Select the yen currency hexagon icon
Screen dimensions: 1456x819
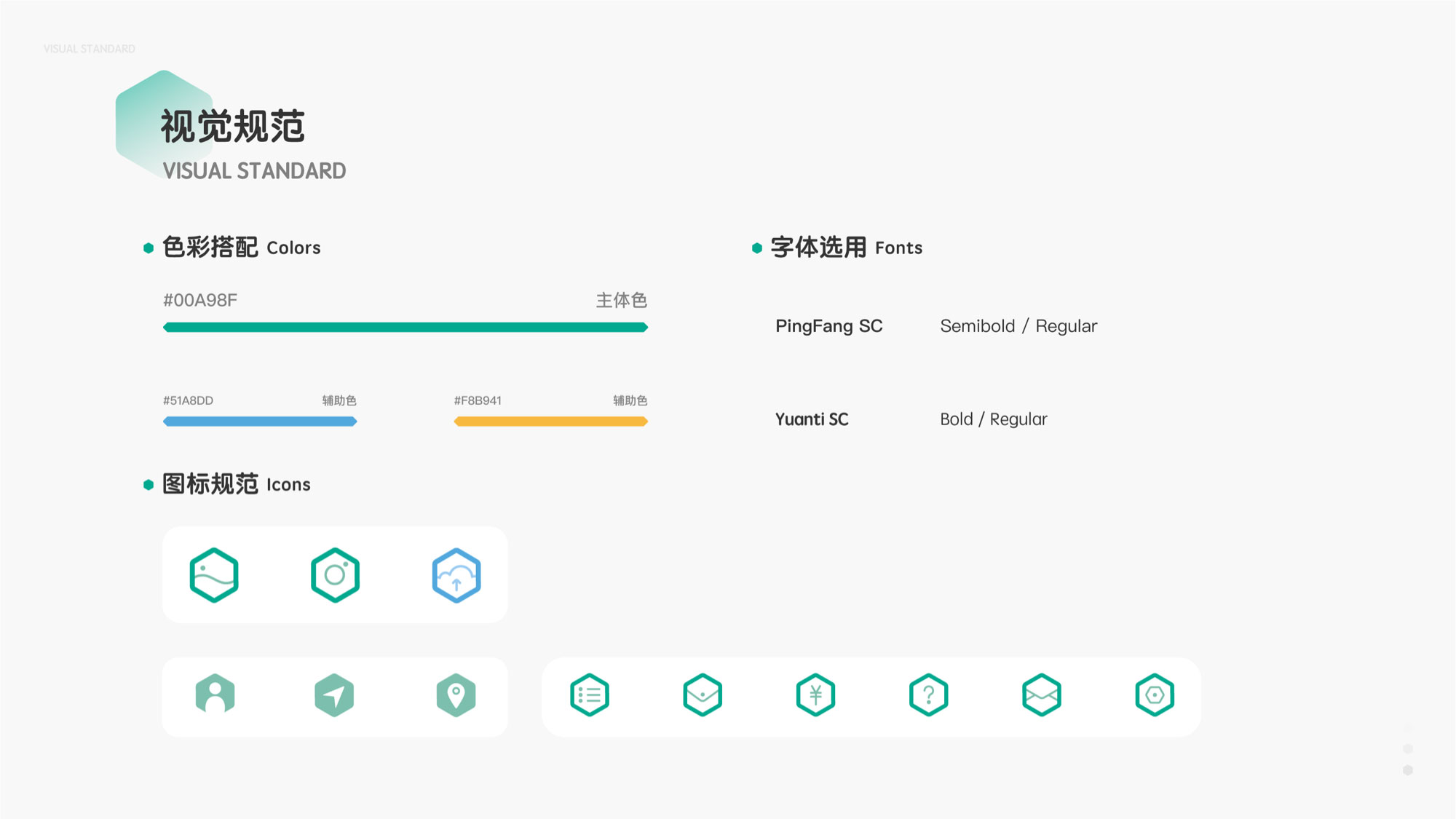(x=815, y=695)
